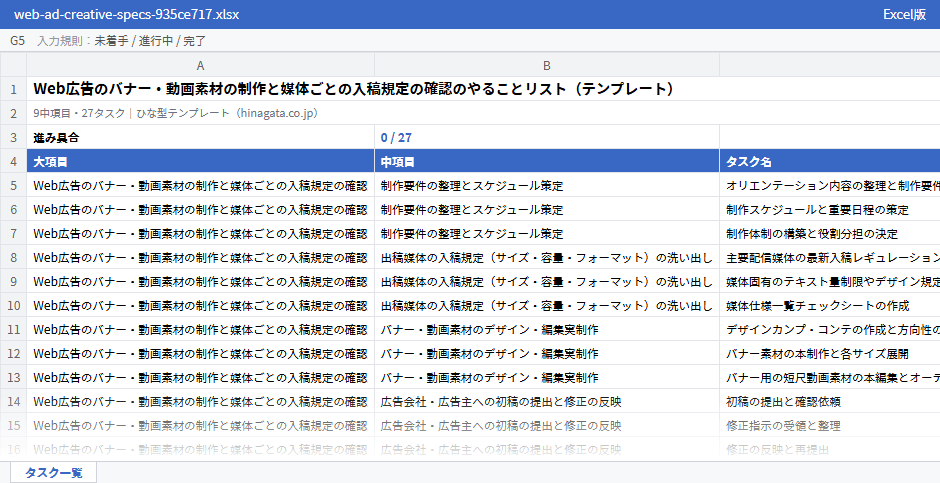Image resolution: width=940 pixels, height=483 pixels.
Task: Click the select-all corner box
Action: [13, 65]
